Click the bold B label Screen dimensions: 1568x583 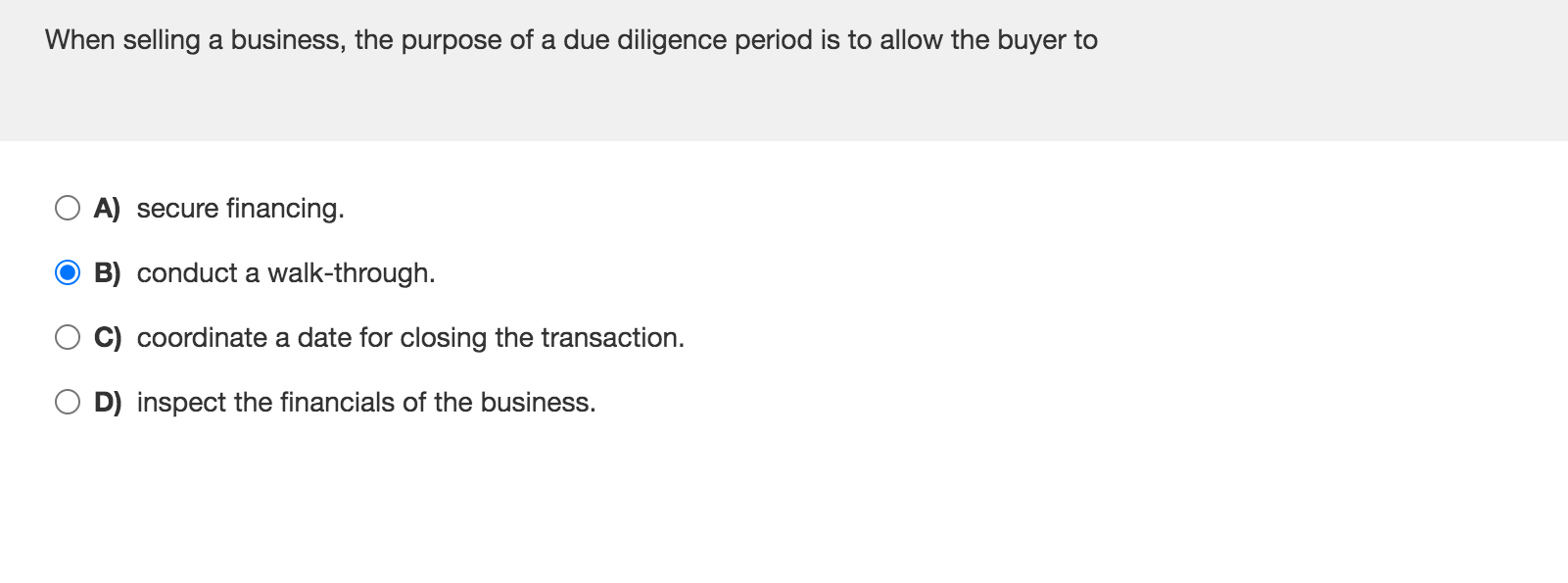[x=106, y=272]
